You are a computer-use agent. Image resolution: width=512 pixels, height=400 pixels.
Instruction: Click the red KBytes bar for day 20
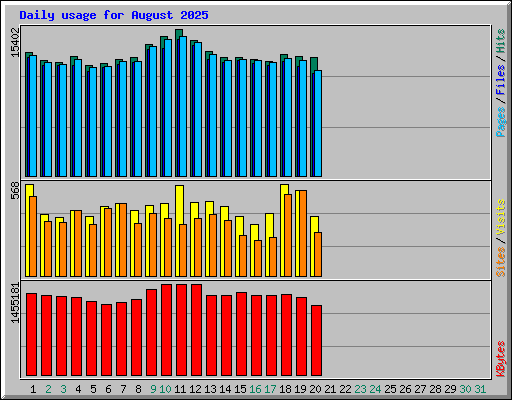click(x=316, y=341)
